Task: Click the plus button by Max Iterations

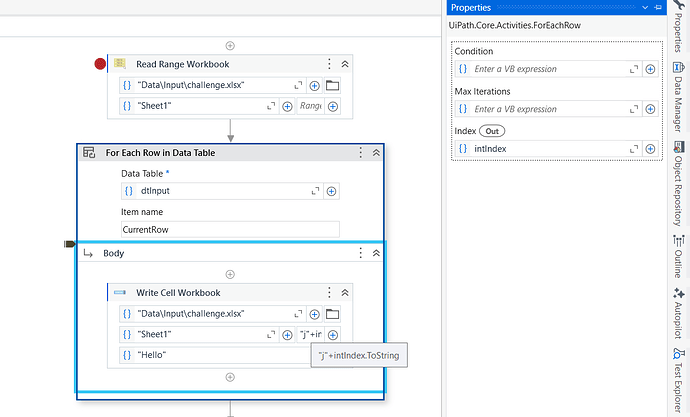Action: [650, 109]
